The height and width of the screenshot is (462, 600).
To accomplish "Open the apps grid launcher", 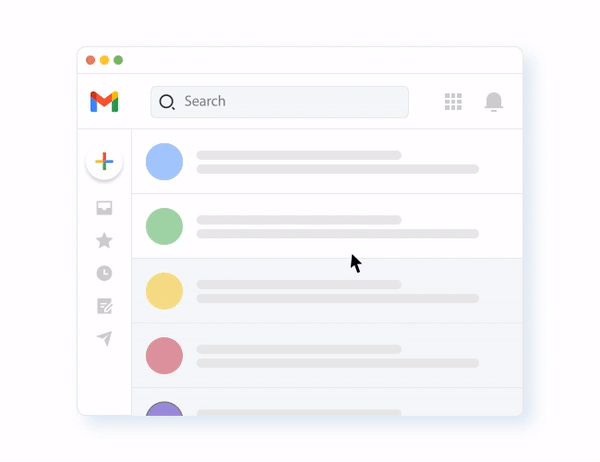I will (x=453, y=101).
